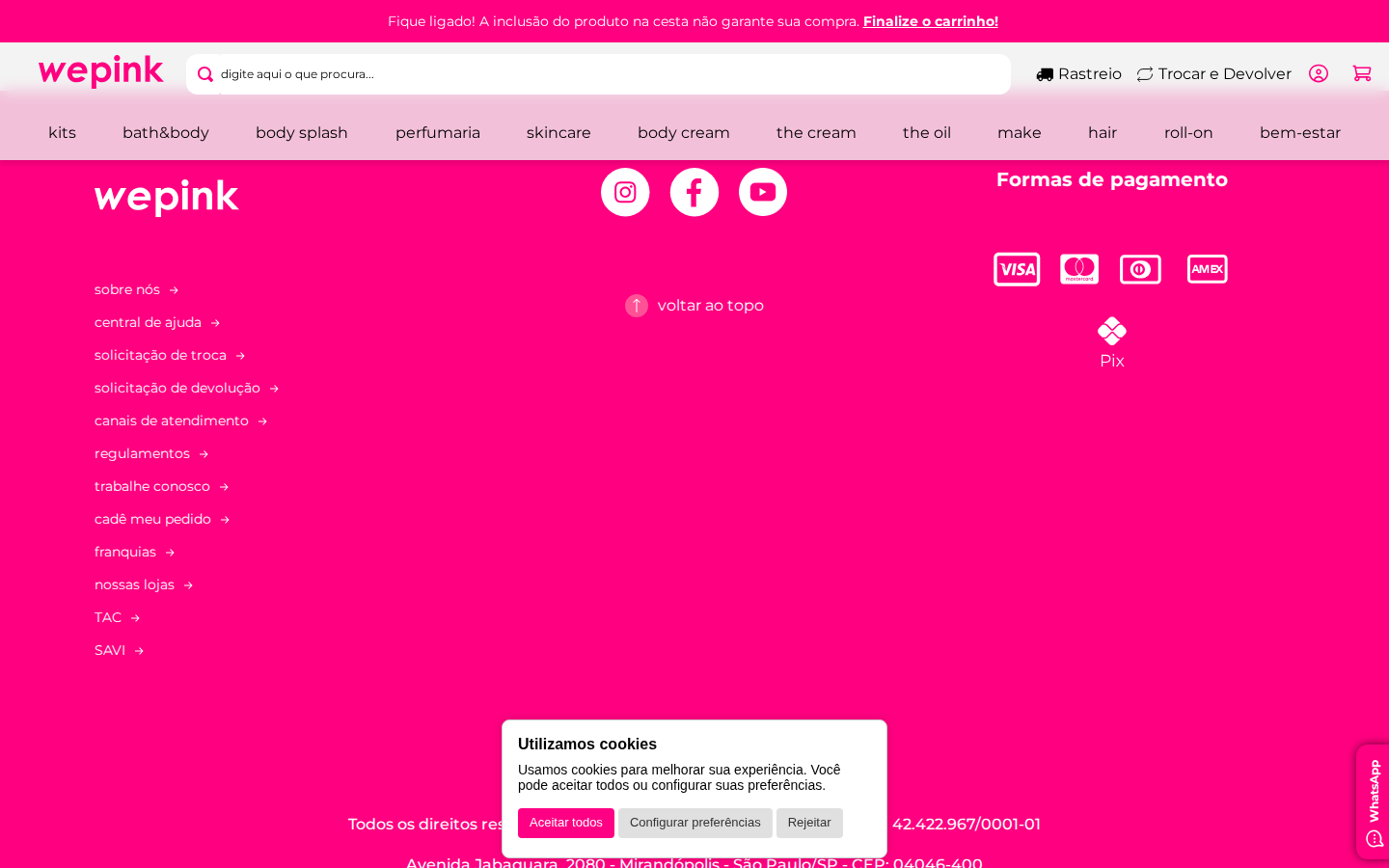
Task: Open the the oil menu
Action: pyautogui.click(x=927, y=133)
